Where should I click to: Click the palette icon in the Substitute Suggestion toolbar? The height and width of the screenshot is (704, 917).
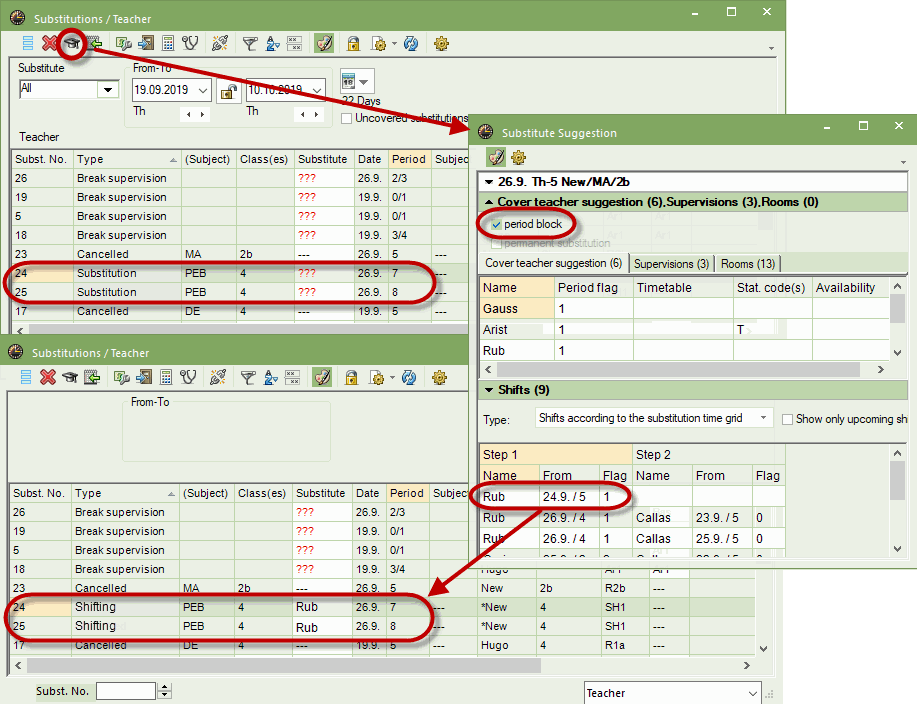pos(496,157)
